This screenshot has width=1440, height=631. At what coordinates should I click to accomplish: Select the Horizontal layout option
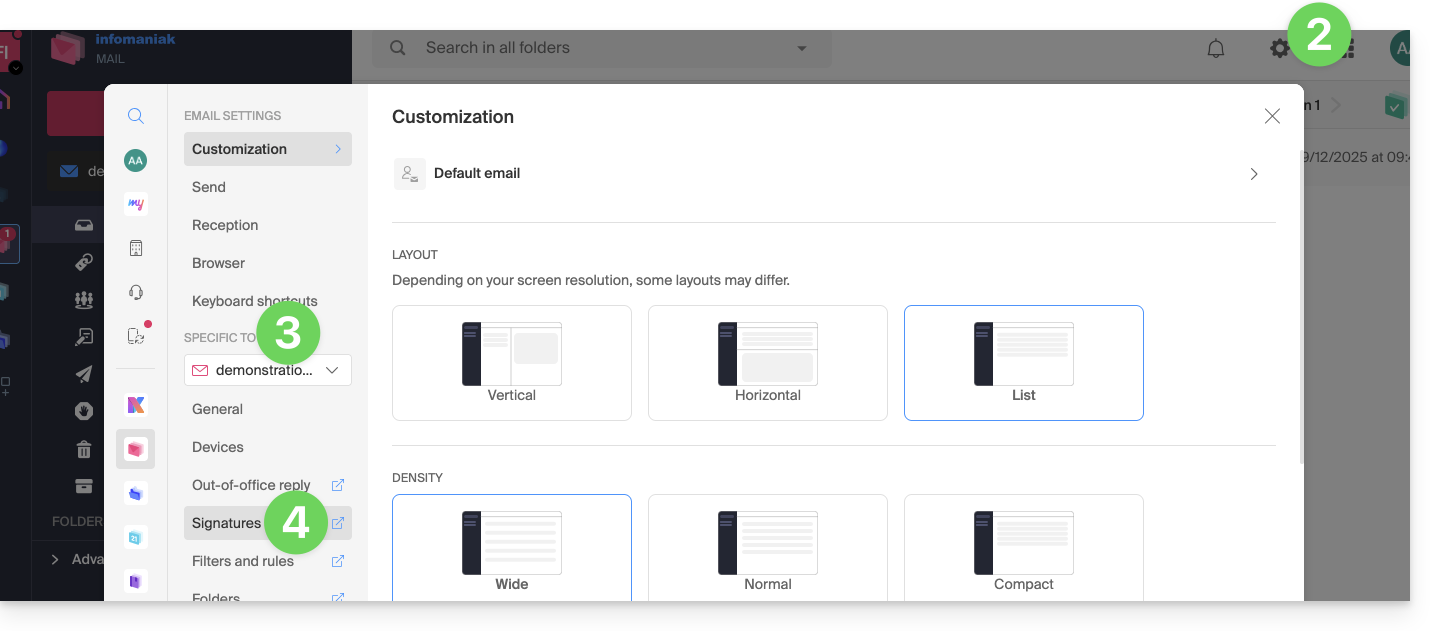coord(768,362)
